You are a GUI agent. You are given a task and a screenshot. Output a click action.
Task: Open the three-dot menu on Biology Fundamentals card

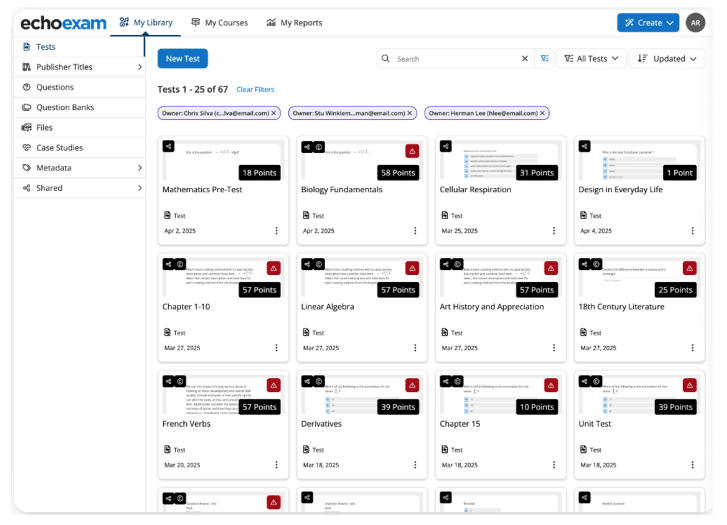point(415,230)
